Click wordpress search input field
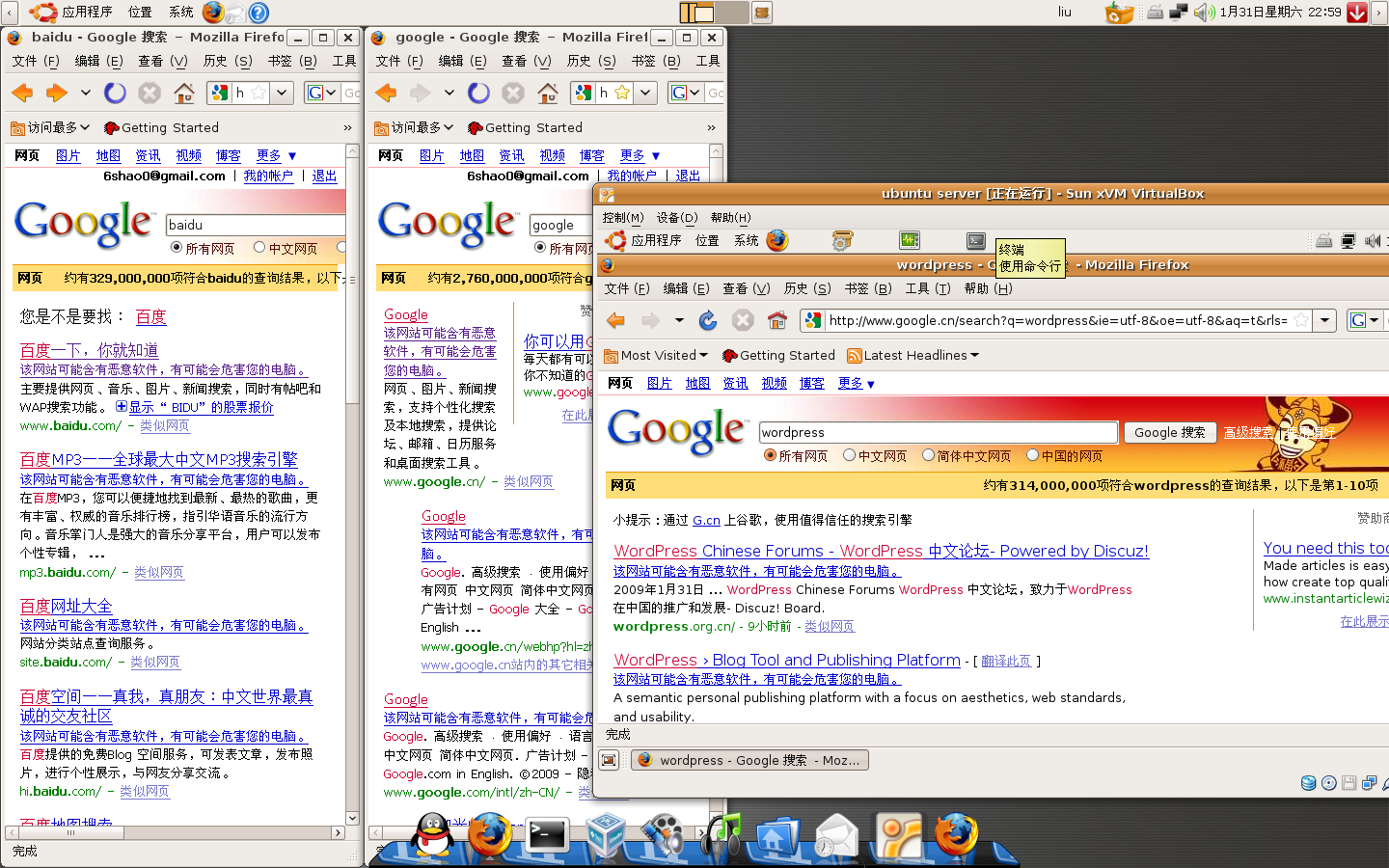The image size is (1389, 868). [939, 432]
